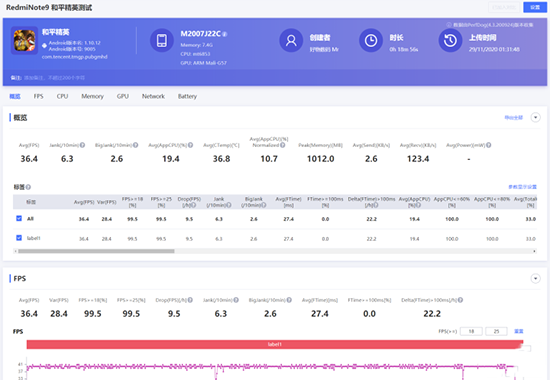
Task: Collapse the overview section with round arrow
Action: point(536,118)
